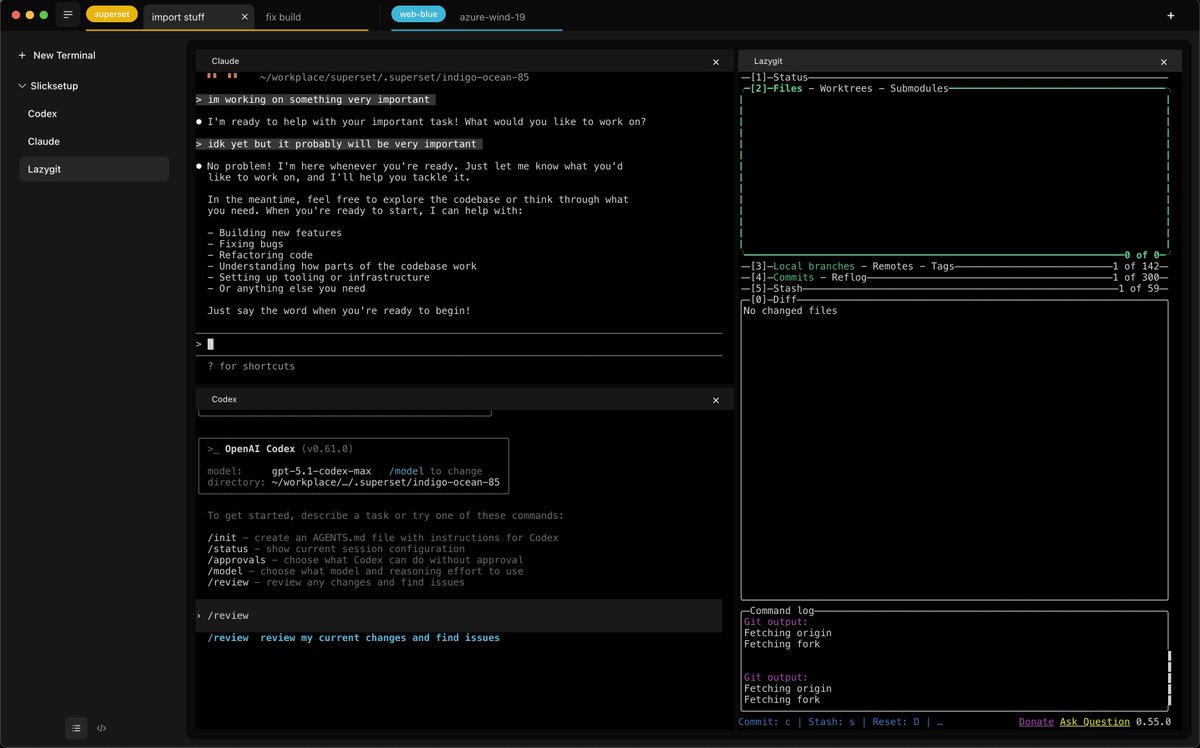Toggle the sidebar with the hamburger icon
1200x748 pixels.
pyautogui.click(x=68, y=15)
